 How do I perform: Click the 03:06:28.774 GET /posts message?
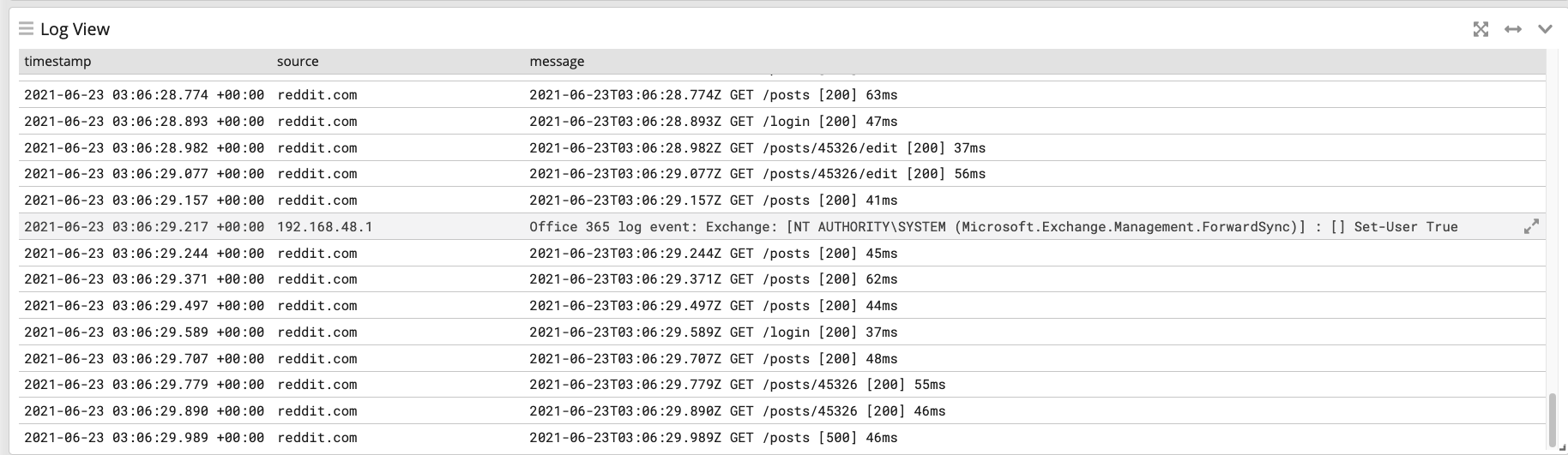713,95
